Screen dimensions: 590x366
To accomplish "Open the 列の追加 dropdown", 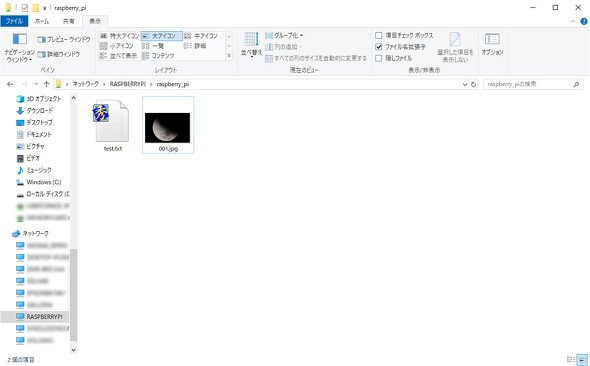I will click(283, 47).
